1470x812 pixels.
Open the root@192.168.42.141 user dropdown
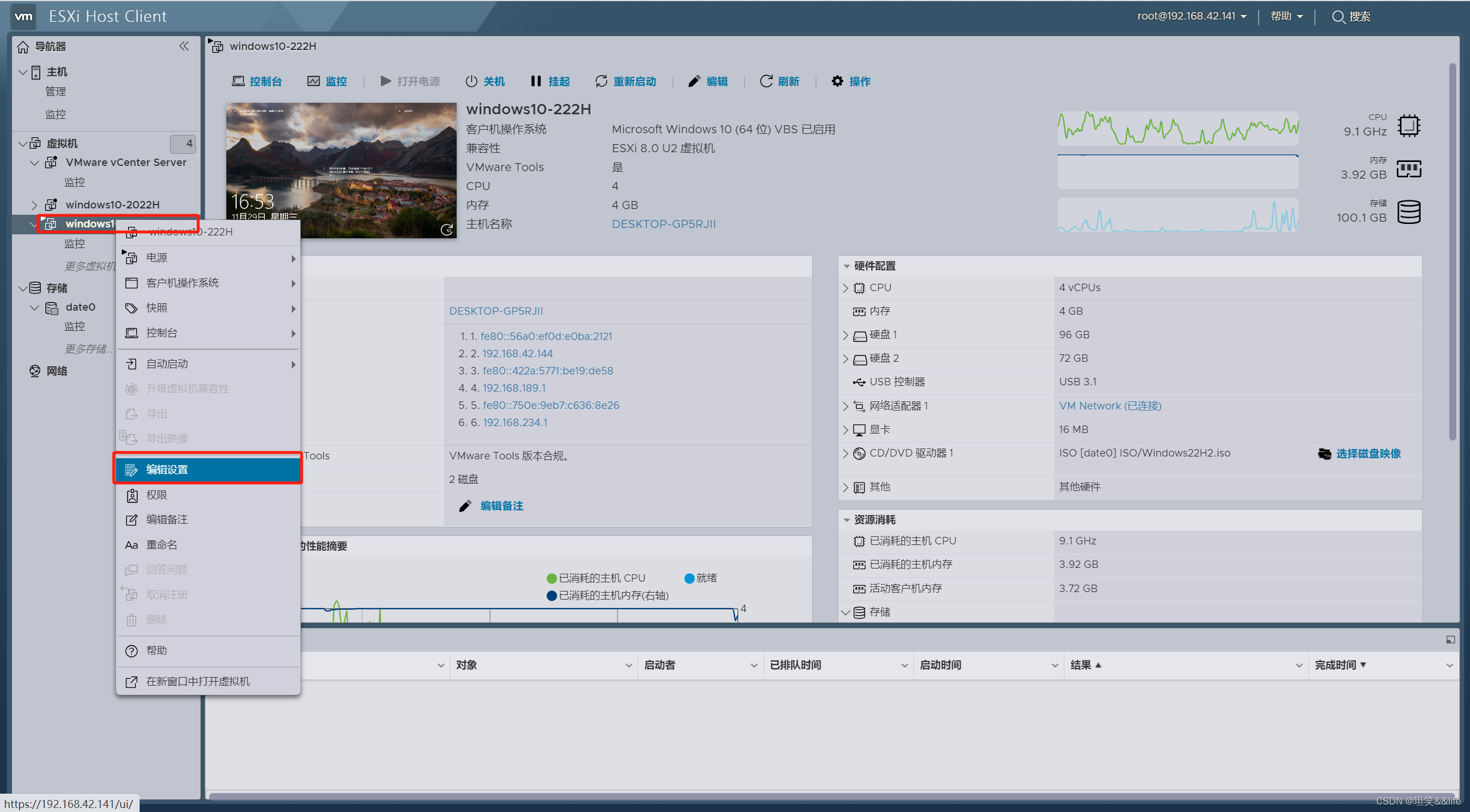(x=1191, y=16)
